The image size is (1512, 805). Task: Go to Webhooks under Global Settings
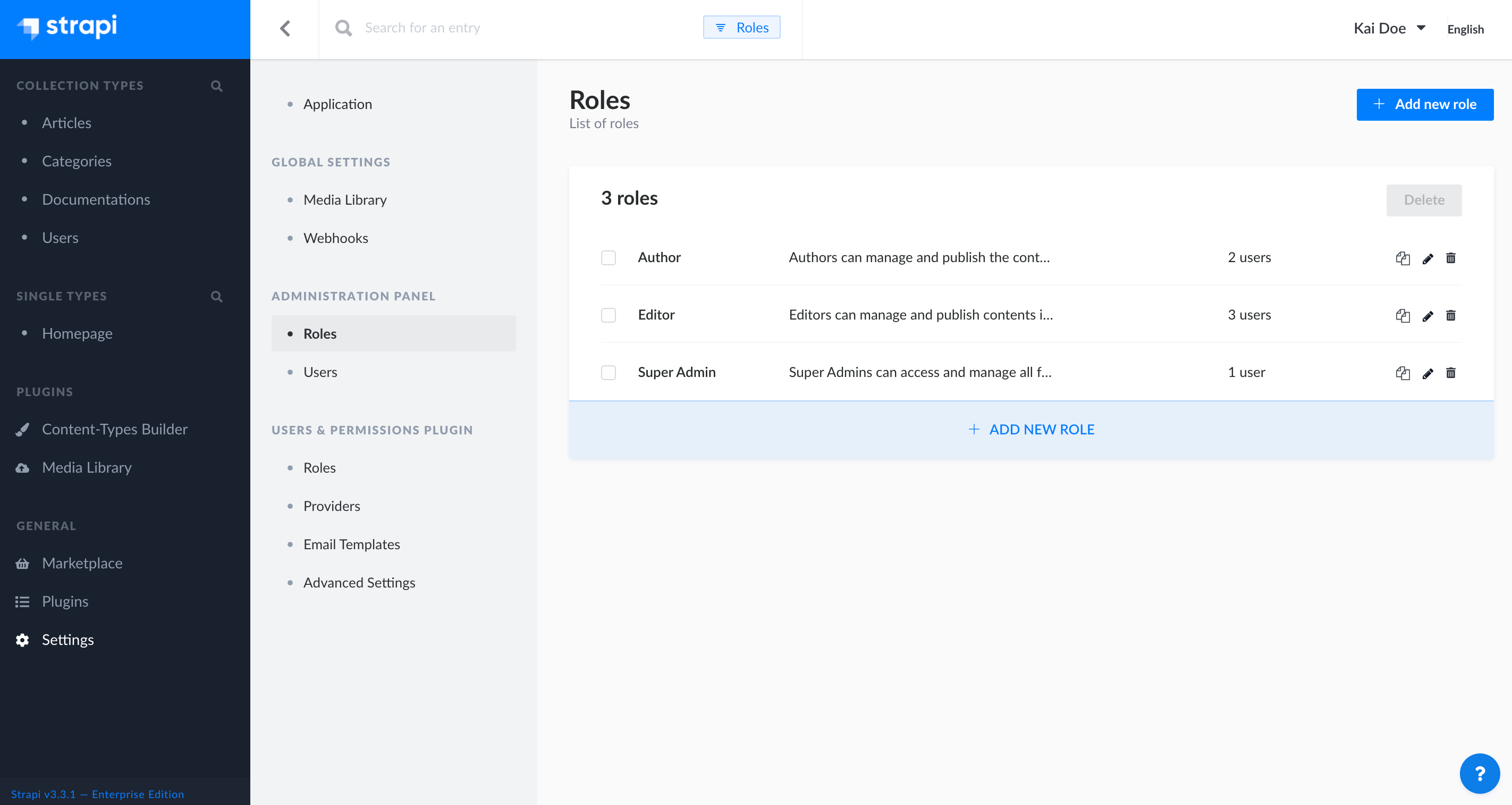coord(336,238)
